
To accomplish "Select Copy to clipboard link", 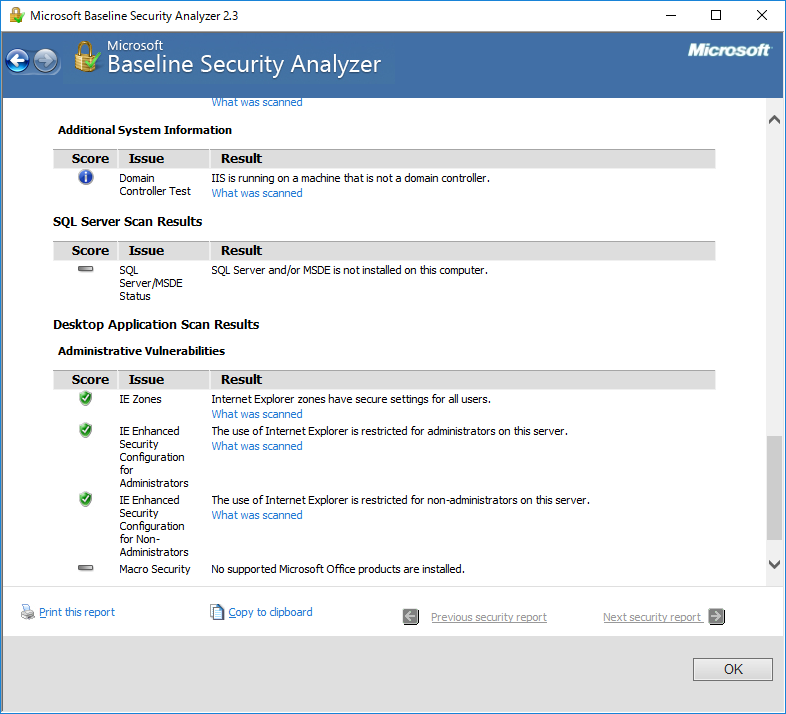I will click(270, 612).
